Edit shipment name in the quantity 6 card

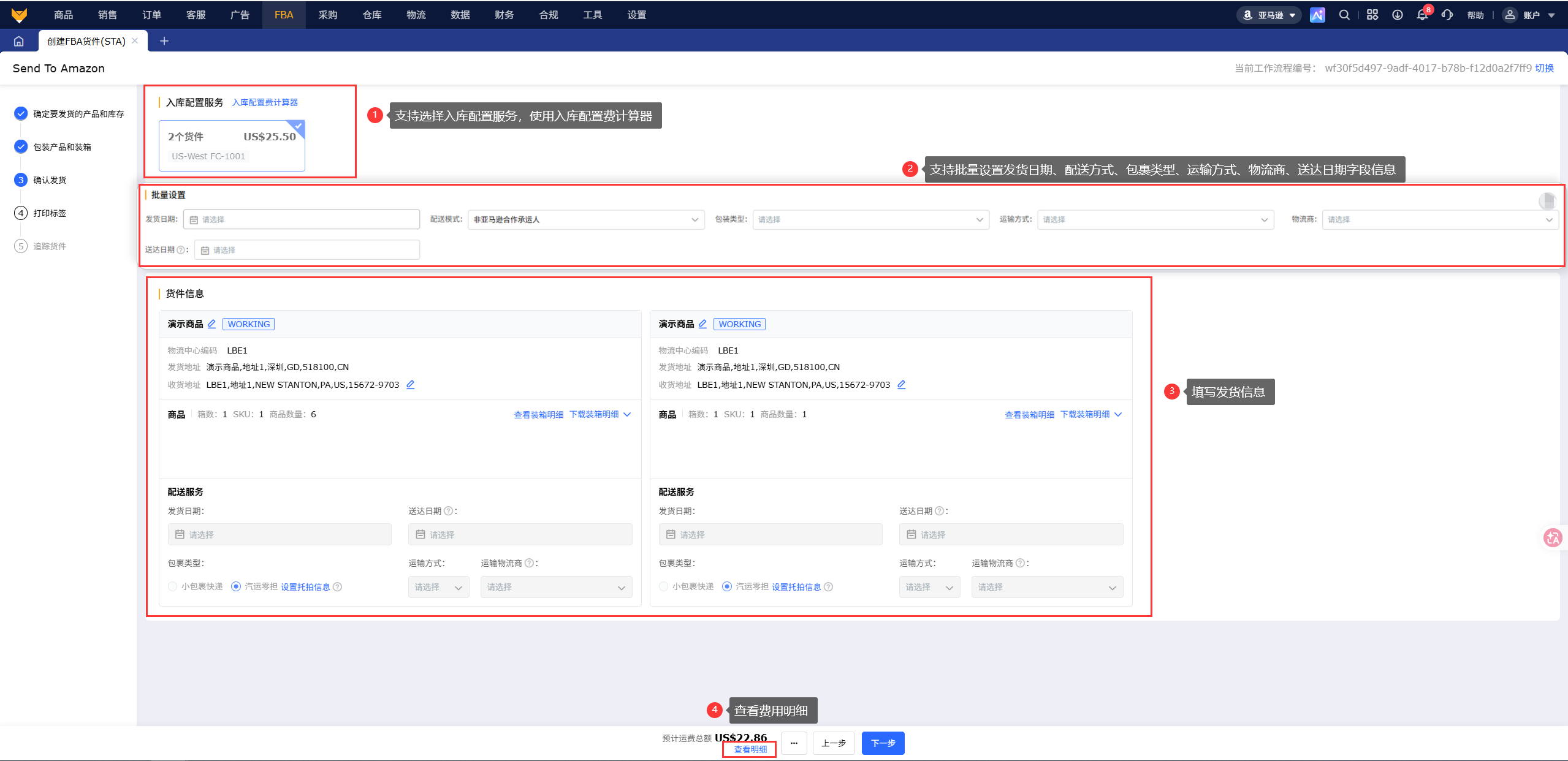[211, 324]
